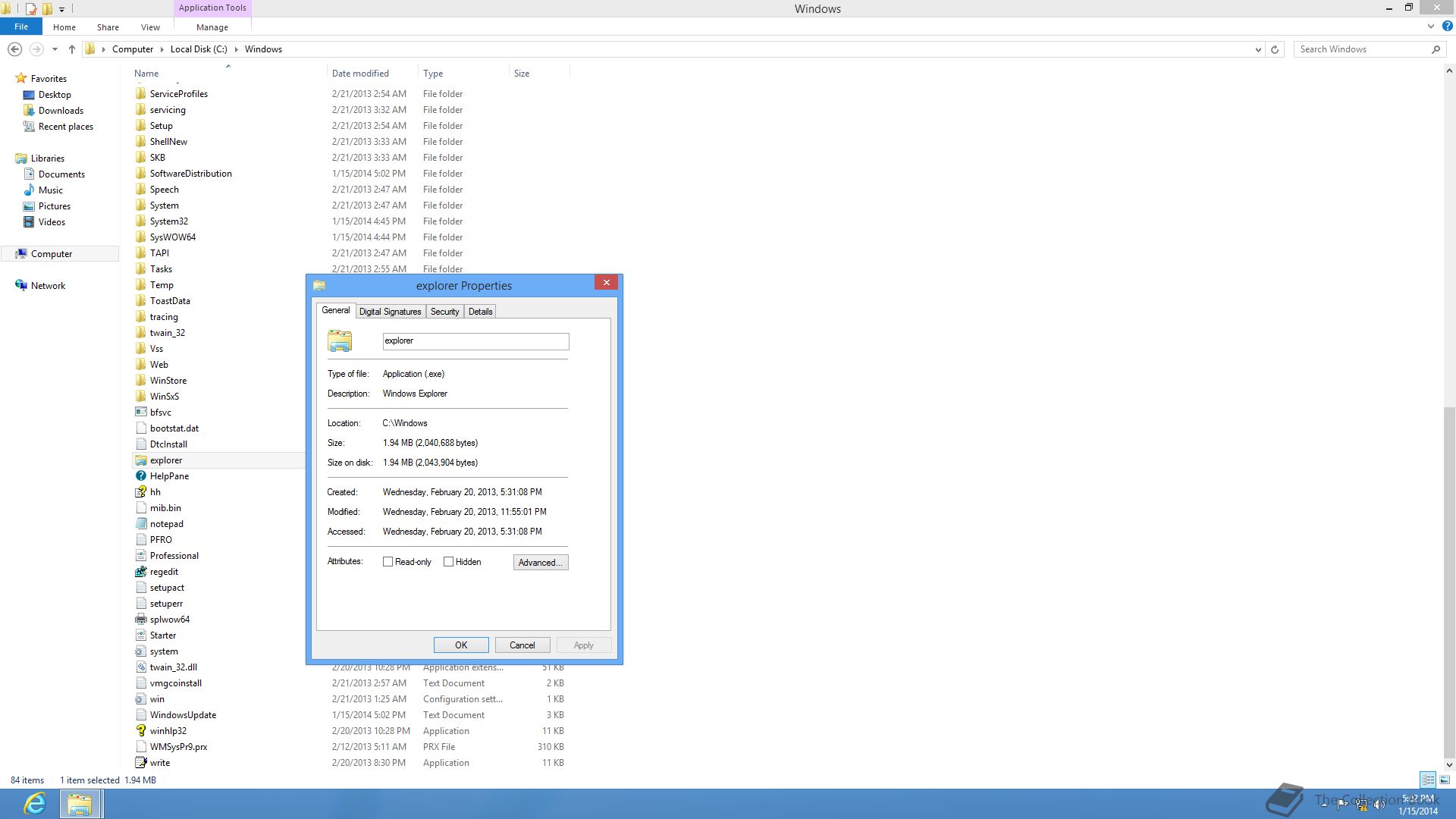This screenshot has width=1456, height=819.
Task: Click the bfsvc file icon
Action: (140, 413)
